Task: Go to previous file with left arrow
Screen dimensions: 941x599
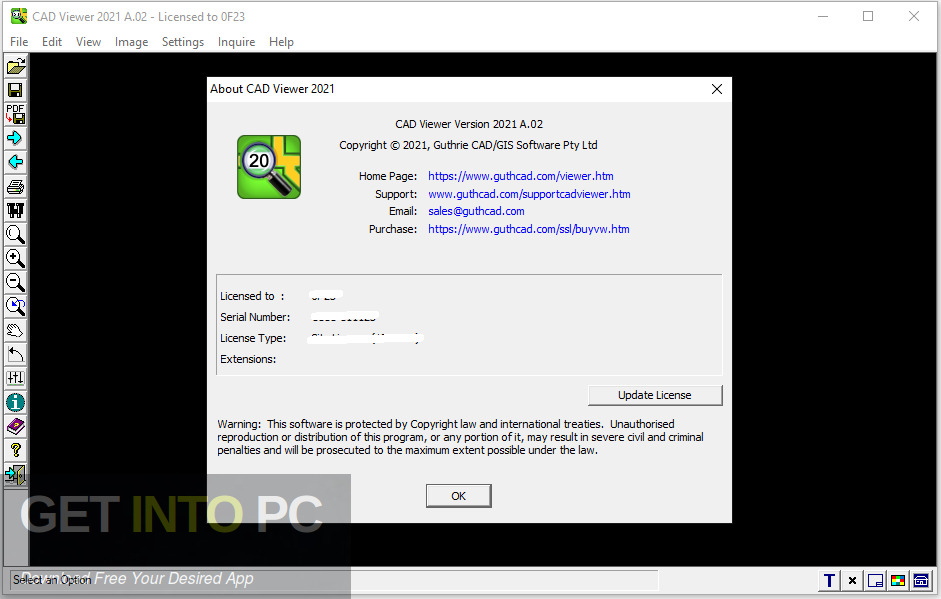Action: (x=16, y=162)
